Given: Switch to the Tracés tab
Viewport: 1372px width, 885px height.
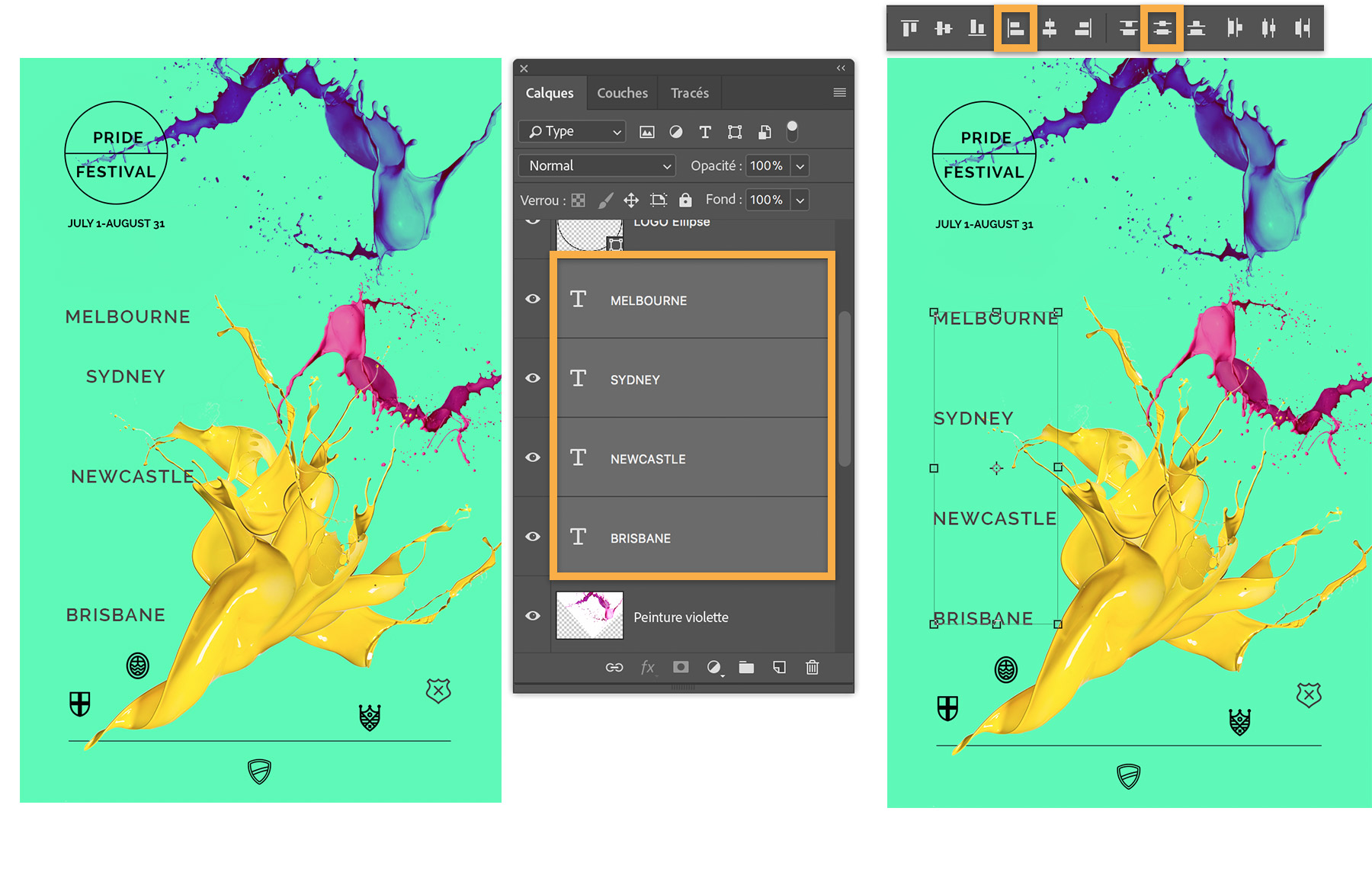Looking at the screenshot, I should pyautogui.click(x=689, y=92).
